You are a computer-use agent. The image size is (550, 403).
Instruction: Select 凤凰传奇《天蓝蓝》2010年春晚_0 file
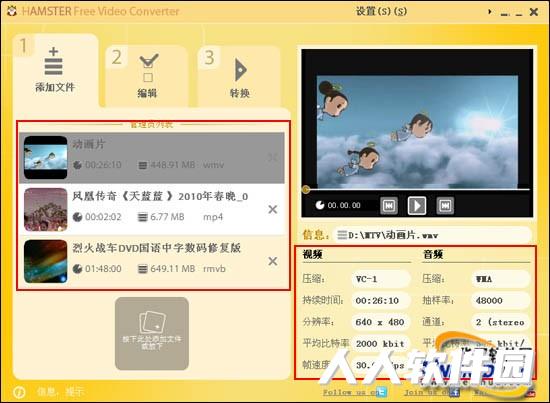(x=152, y=209)
